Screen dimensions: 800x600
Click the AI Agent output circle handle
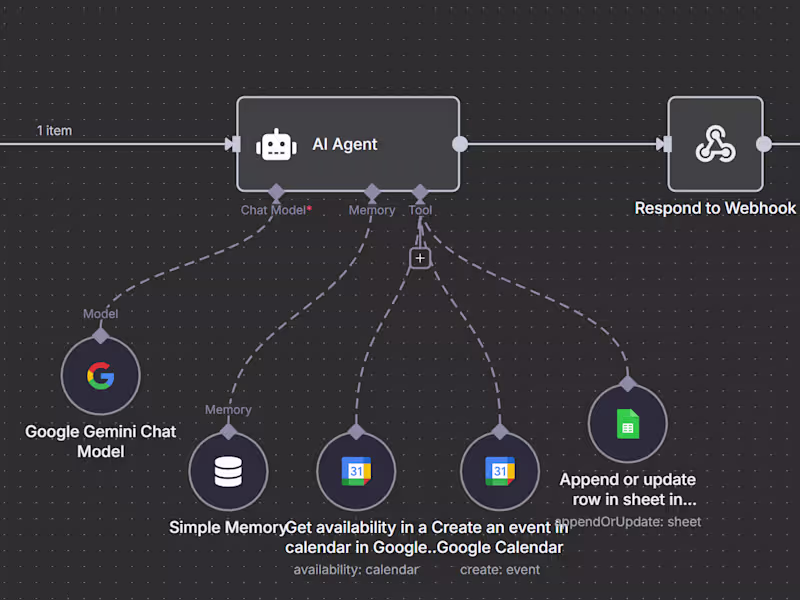[x=460, y=144]
